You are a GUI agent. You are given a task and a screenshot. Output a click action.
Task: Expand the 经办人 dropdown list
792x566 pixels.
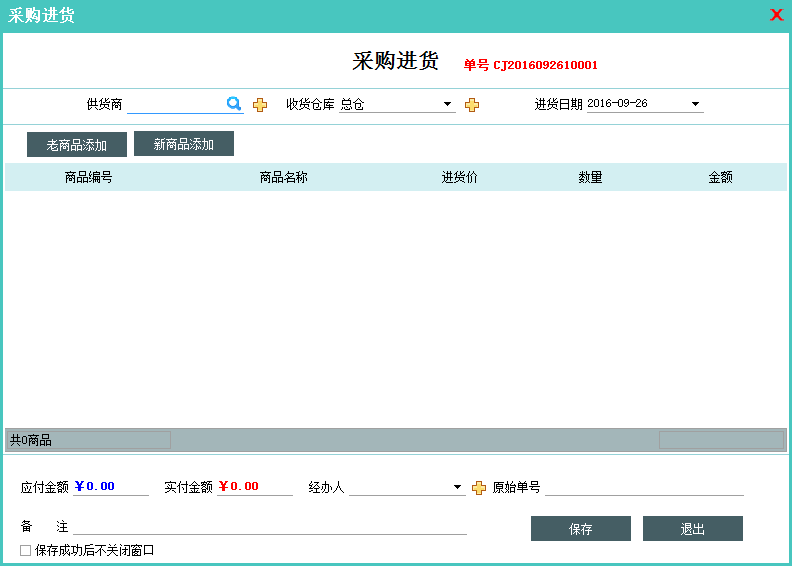coord(458,488)
